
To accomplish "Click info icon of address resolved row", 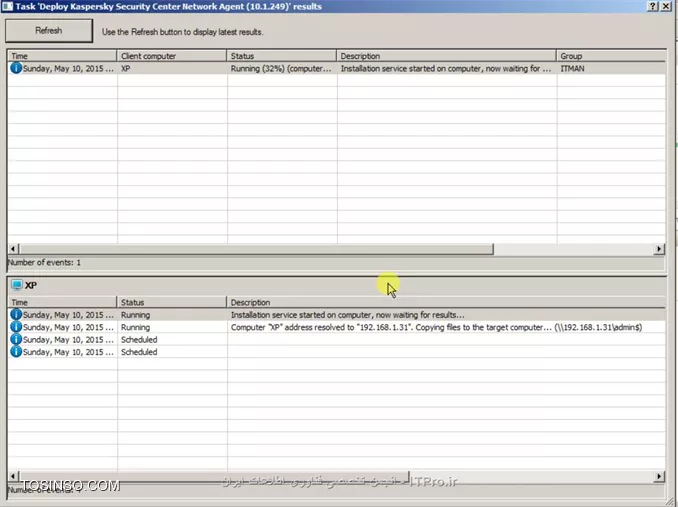I will pyautogui.click(x=16, y=327).
